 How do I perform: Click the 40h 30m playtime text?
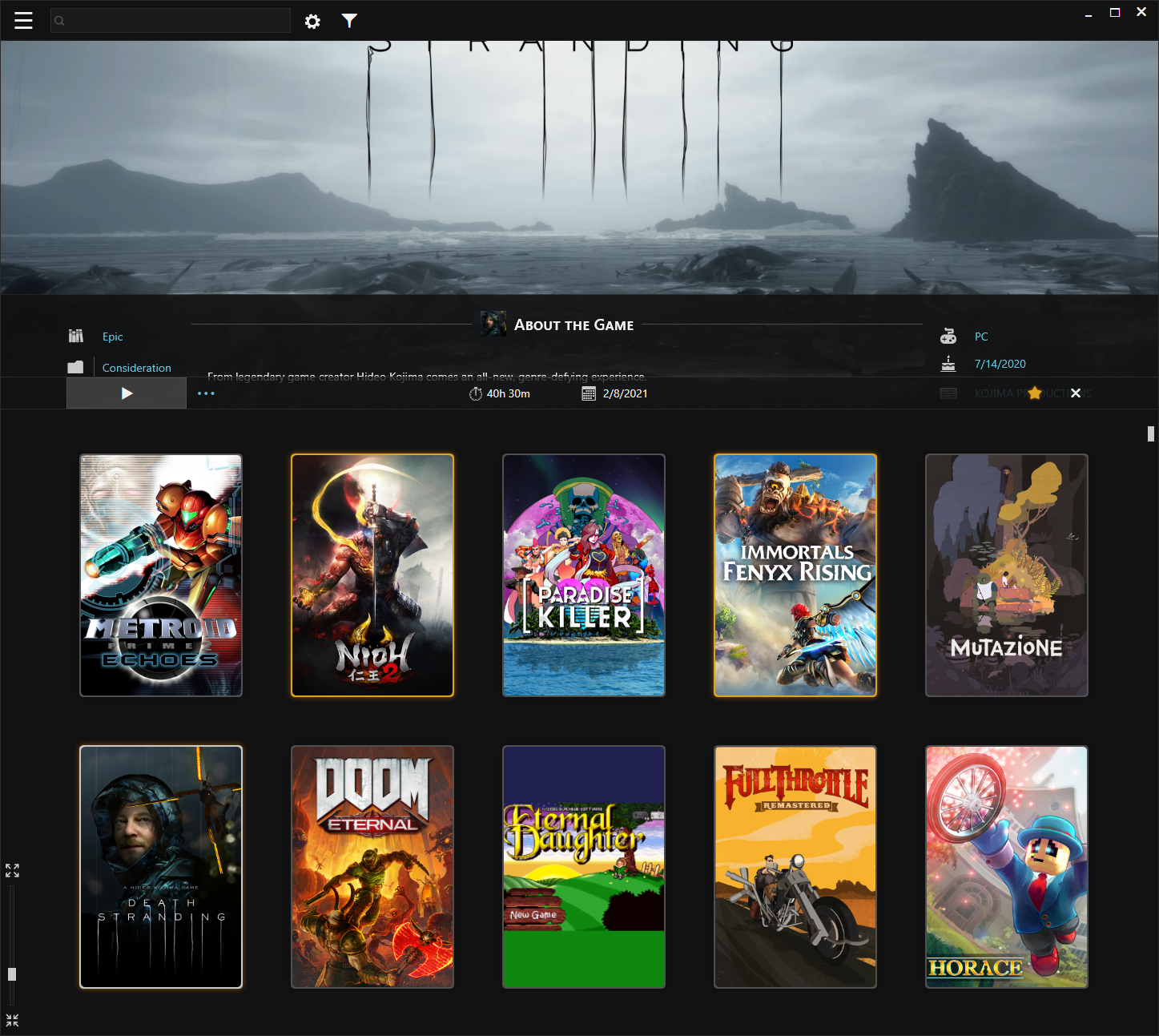pyautogui.click(x=509, y=393)
